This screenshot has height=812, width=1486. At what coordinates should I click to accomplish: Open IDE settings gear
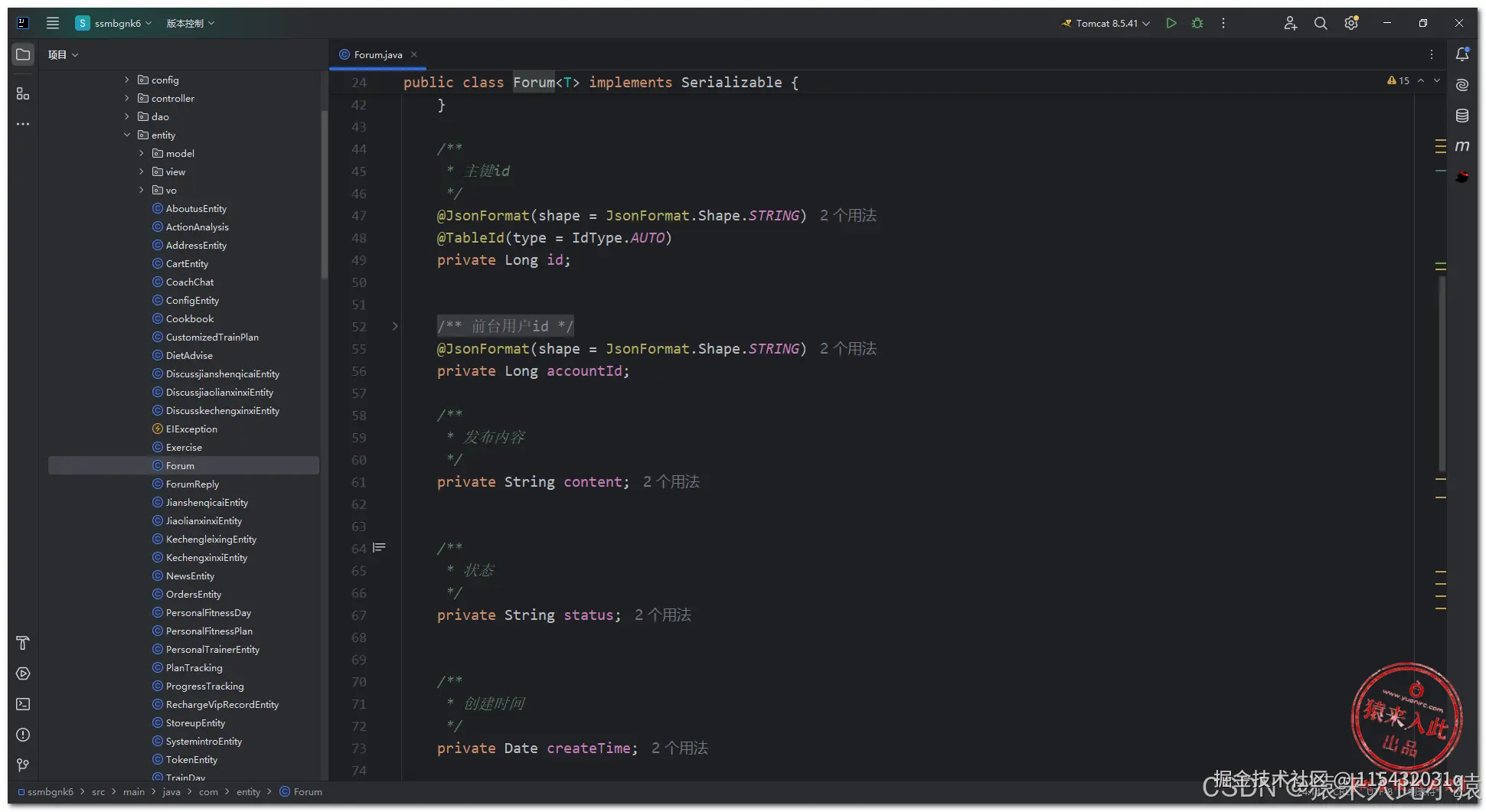point(1351,23)
